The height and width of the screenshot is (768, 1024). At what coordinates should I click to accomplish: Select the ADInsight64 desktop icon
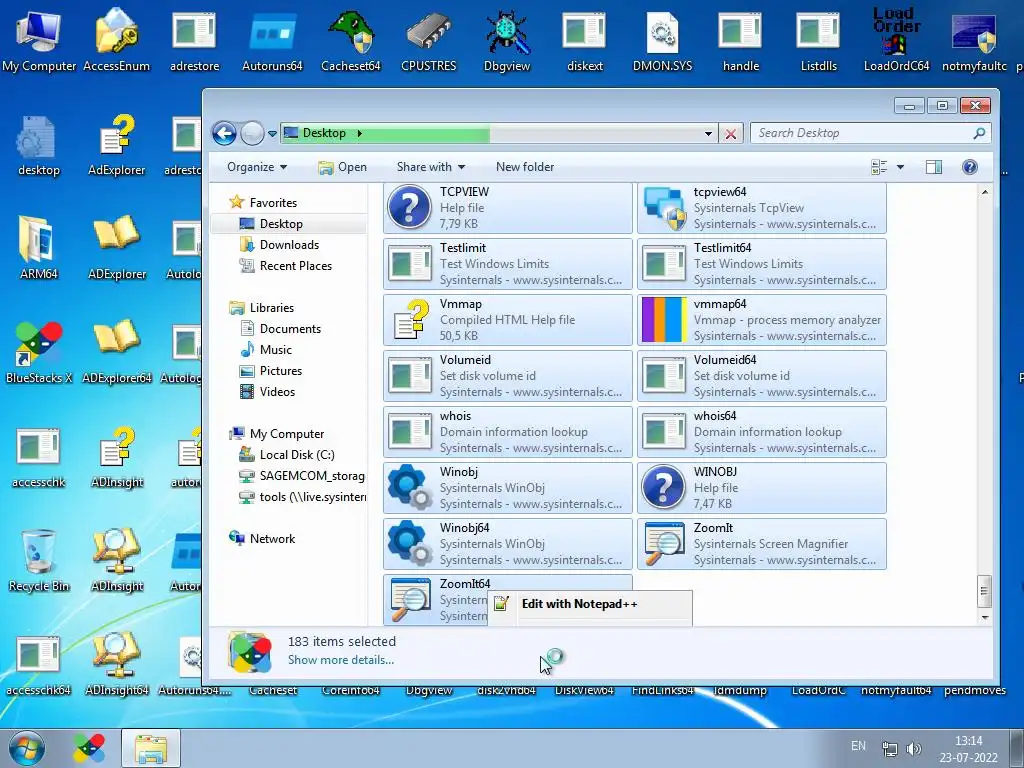pyautogui.click(x=116, y=664)
